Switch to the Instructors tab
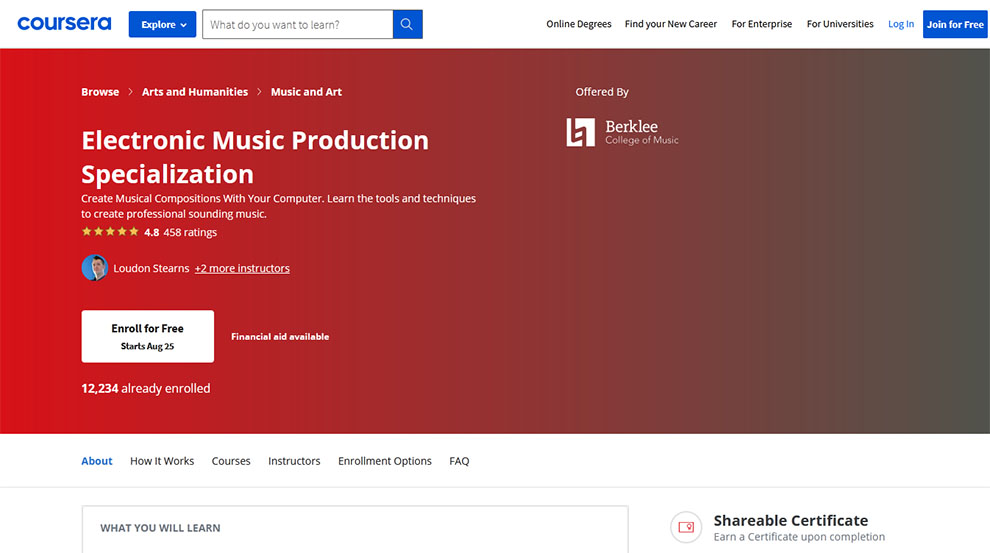 tap(294, 461)
